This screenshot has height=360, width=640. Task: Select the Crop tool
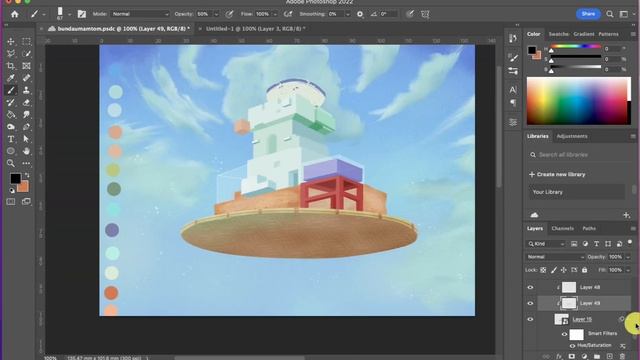(x=11, y=66)
